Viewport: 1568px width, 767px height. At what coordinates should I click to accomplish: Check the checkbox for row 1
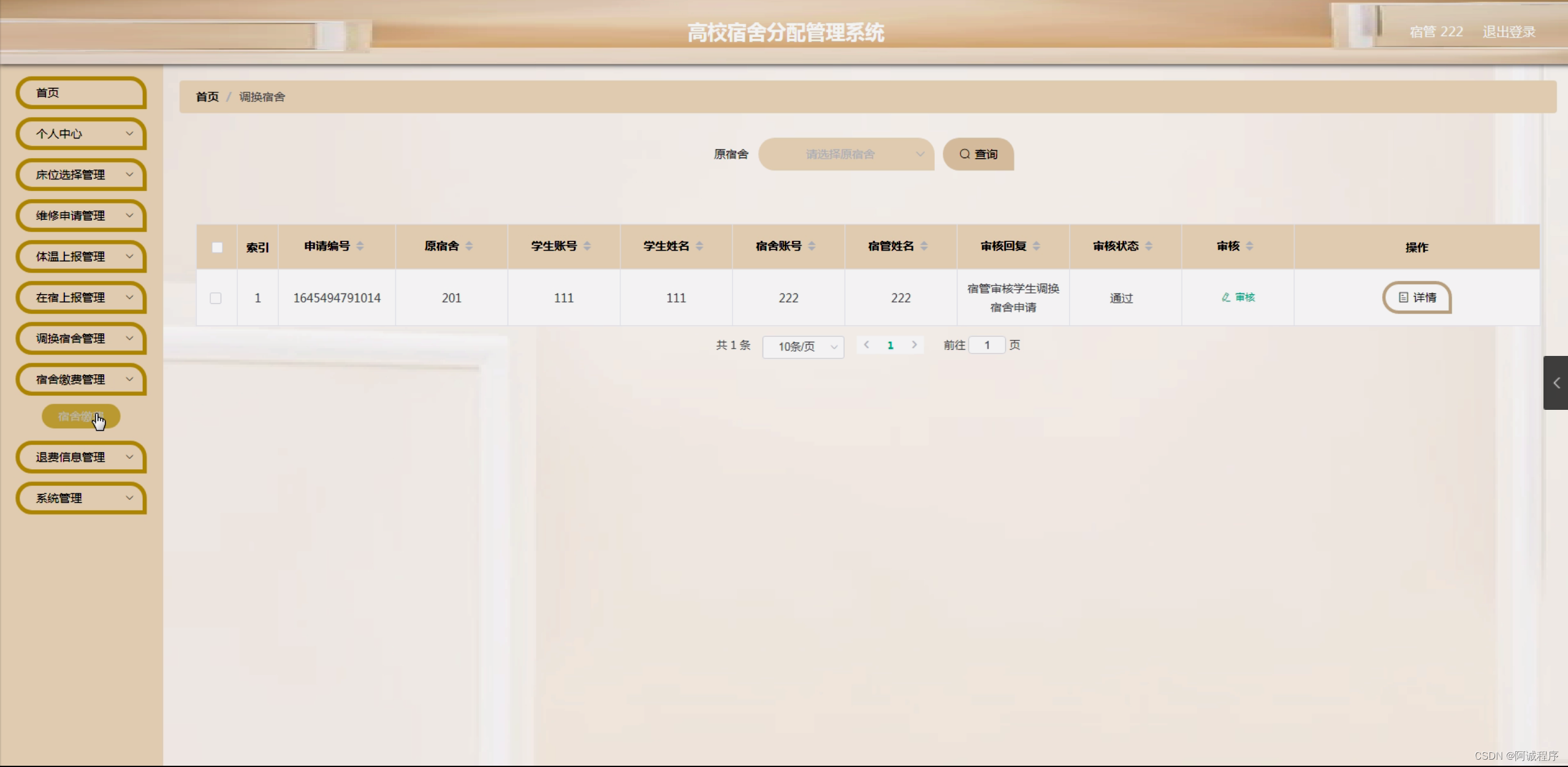(x=216, y=298)
